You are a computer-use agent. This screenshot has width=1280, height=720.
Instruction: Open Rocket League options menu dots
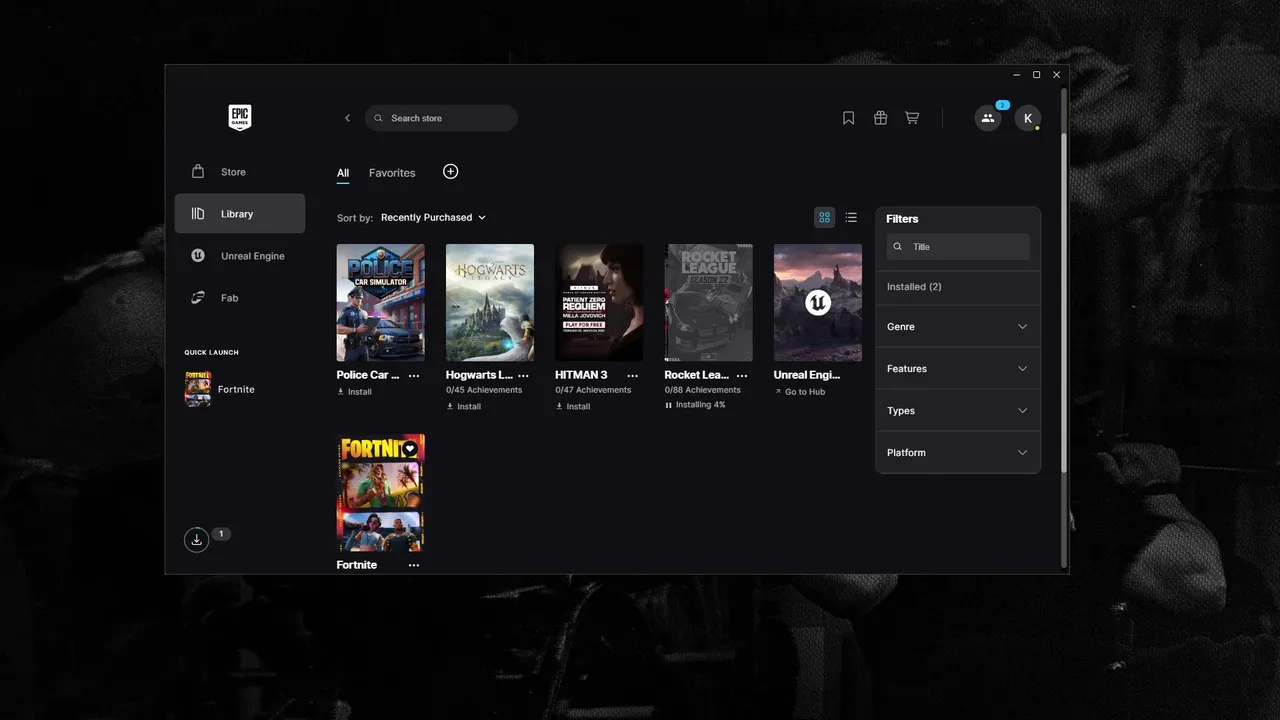(x=742, y=376)
